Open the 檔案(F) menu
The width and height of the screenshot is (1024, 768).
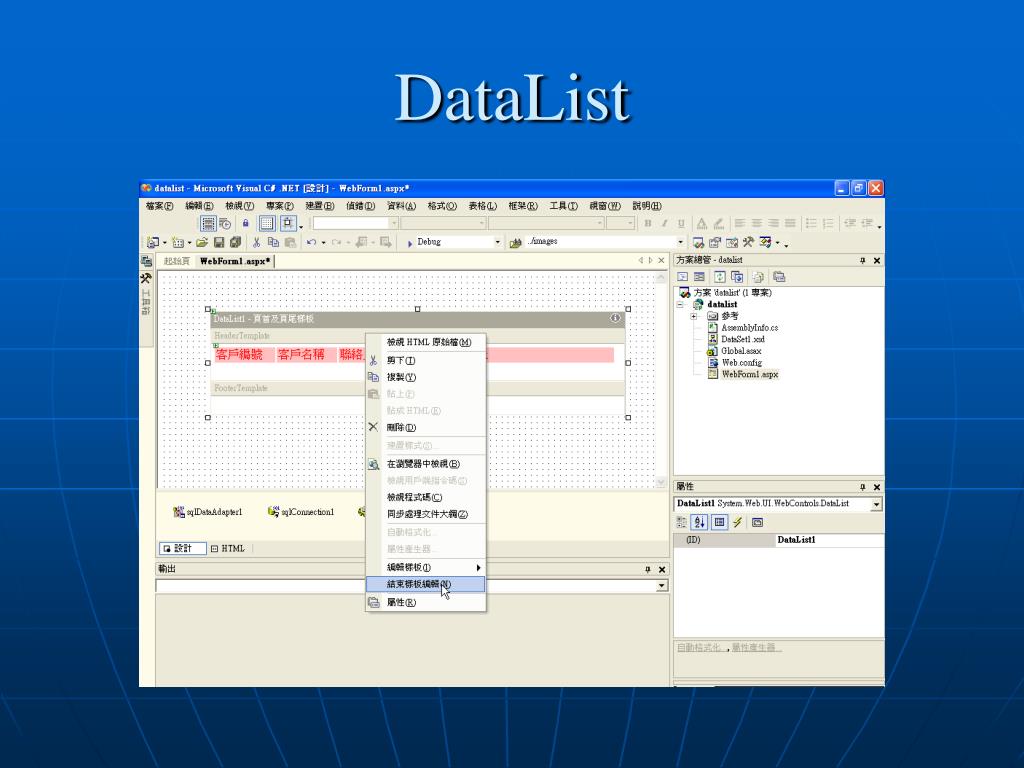point(159,206)
